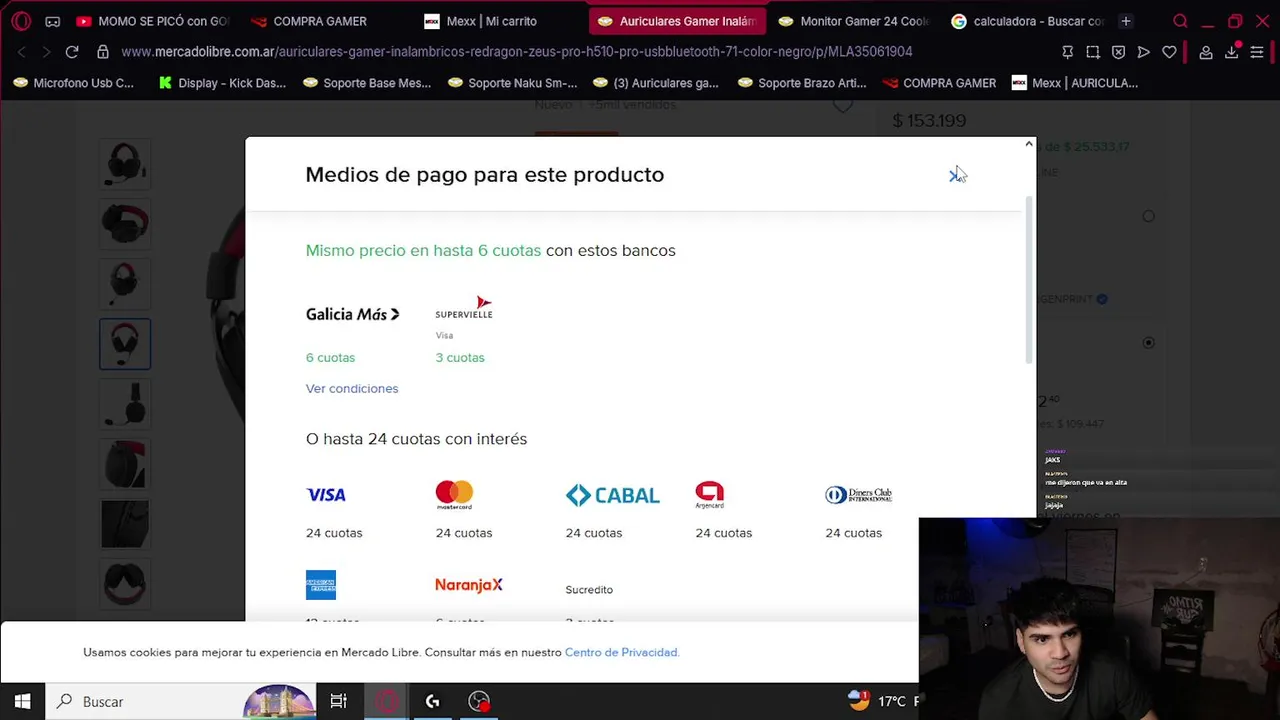The height and width of the screenshot is (720, 1280).
Task: Click the Argencard logo
Action: point(710,495)
